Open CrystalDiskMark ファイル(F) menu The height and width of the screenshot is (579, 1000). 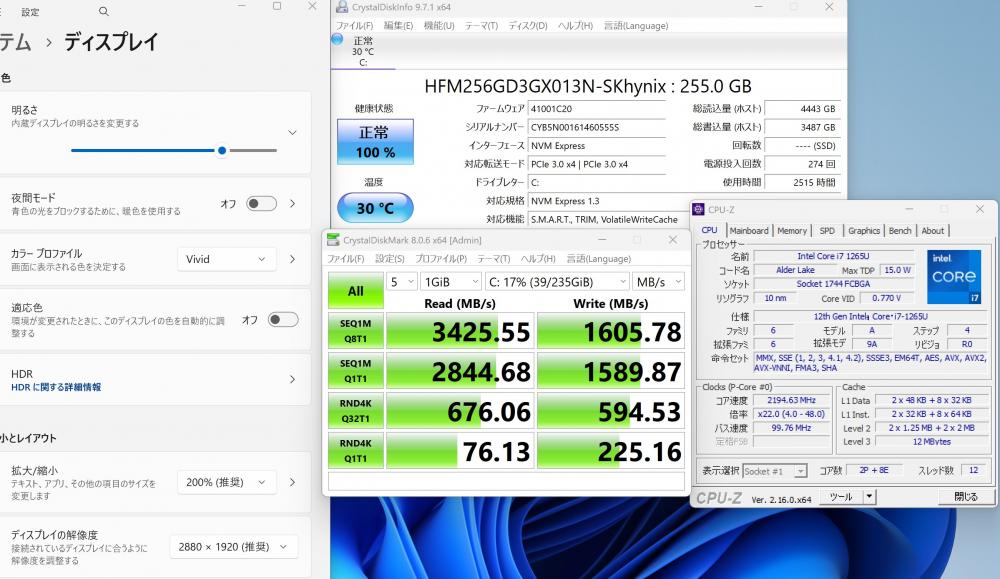[x=346, y=258]
